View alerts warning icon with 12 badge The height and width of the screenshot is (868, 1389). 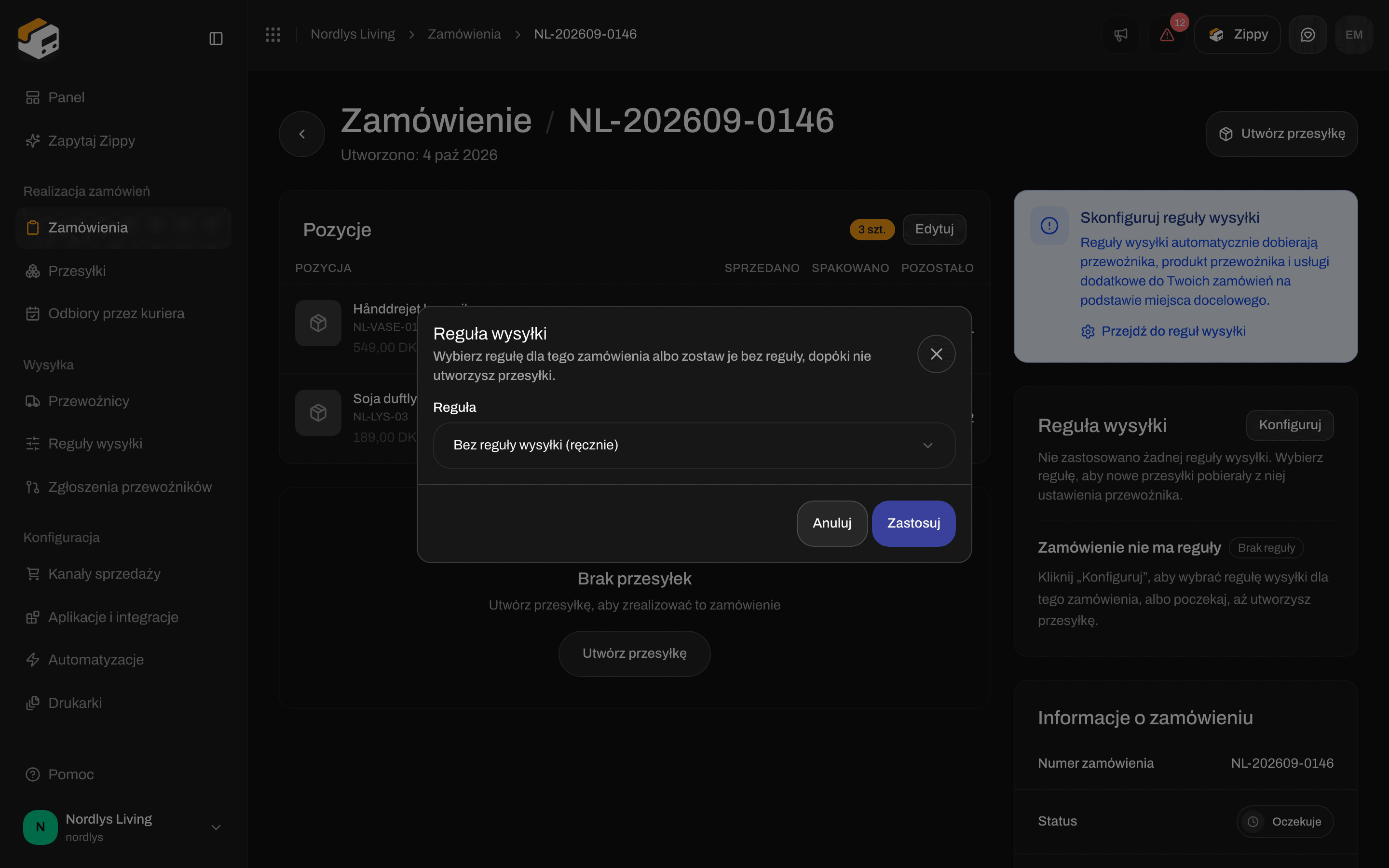pos(1167,34)
